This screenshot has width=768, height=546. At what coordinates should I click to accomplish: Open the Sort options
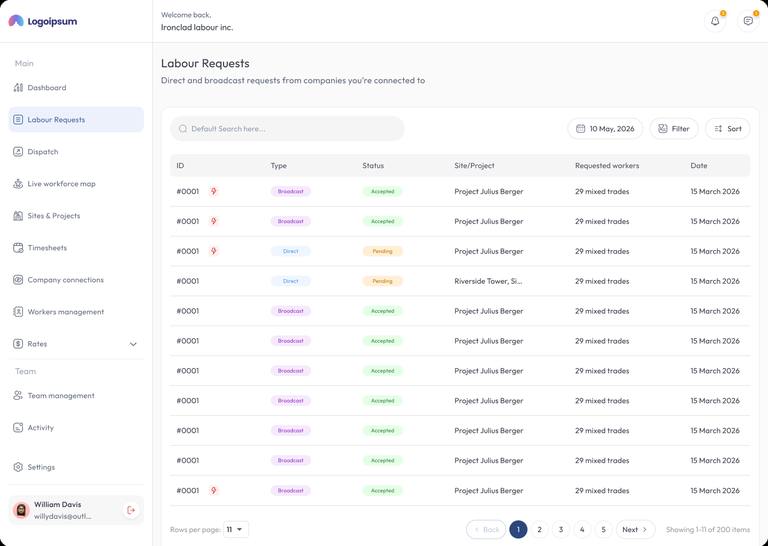pos(727,129)
